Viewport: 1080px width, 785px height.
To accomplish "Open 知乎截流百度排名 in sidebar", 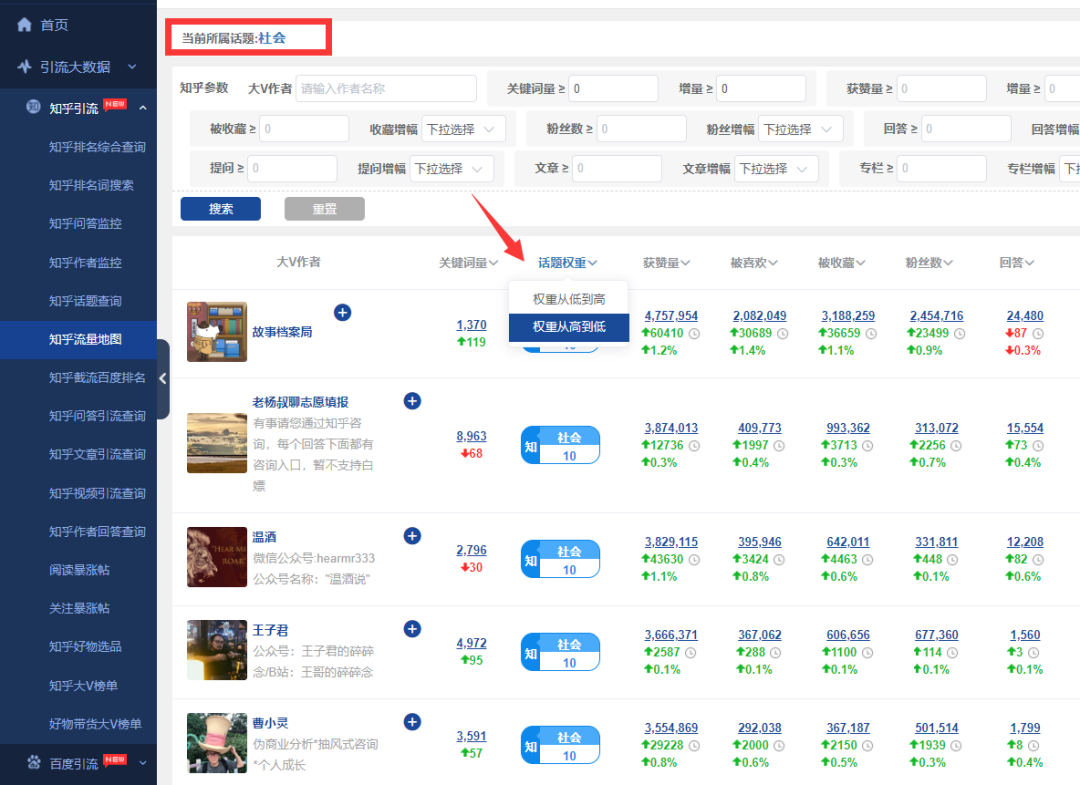I will tap(97, 377).
